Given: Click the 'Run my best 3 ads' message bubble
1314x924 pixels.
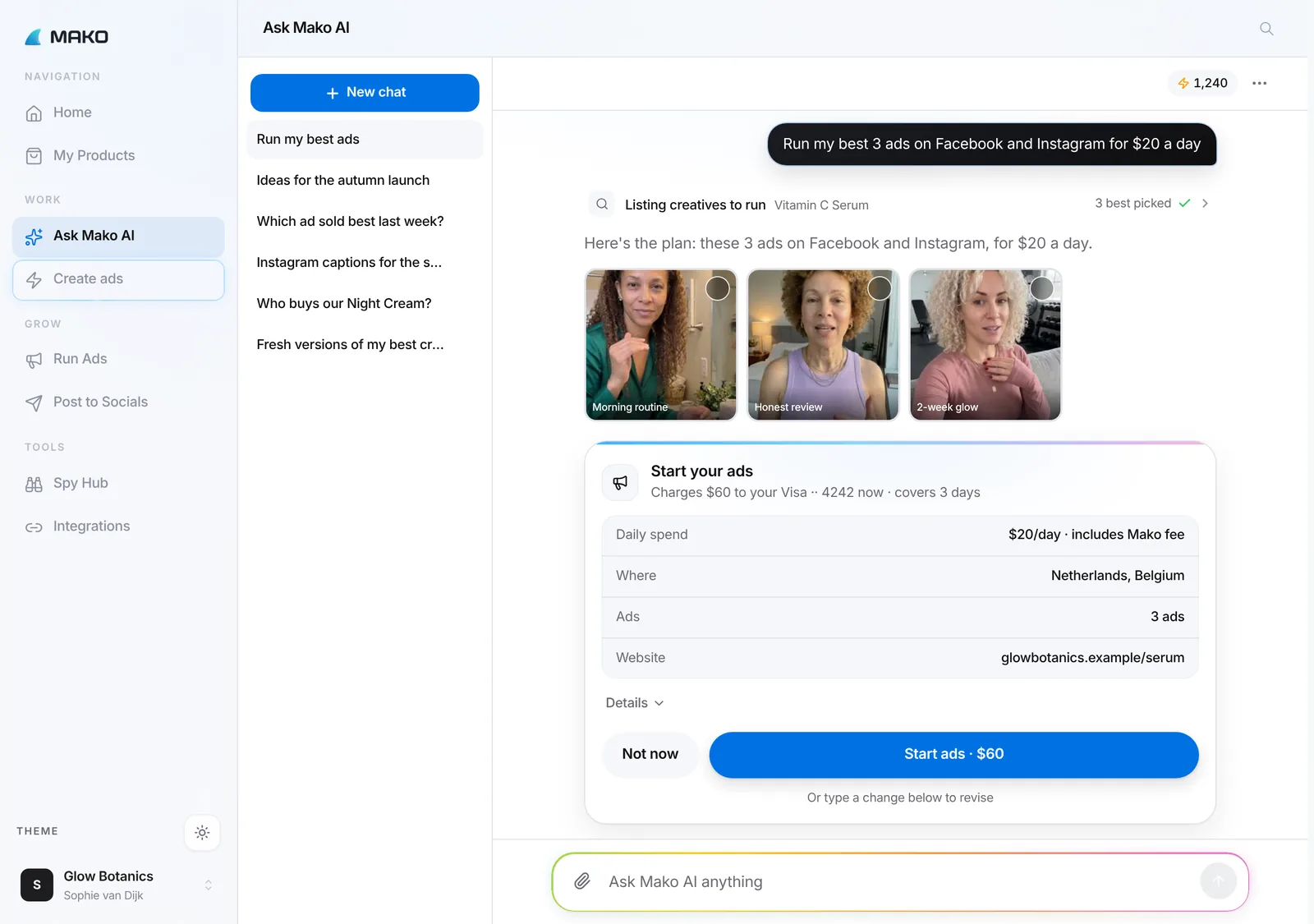Looking at the screenshot, I should (991, 144).
